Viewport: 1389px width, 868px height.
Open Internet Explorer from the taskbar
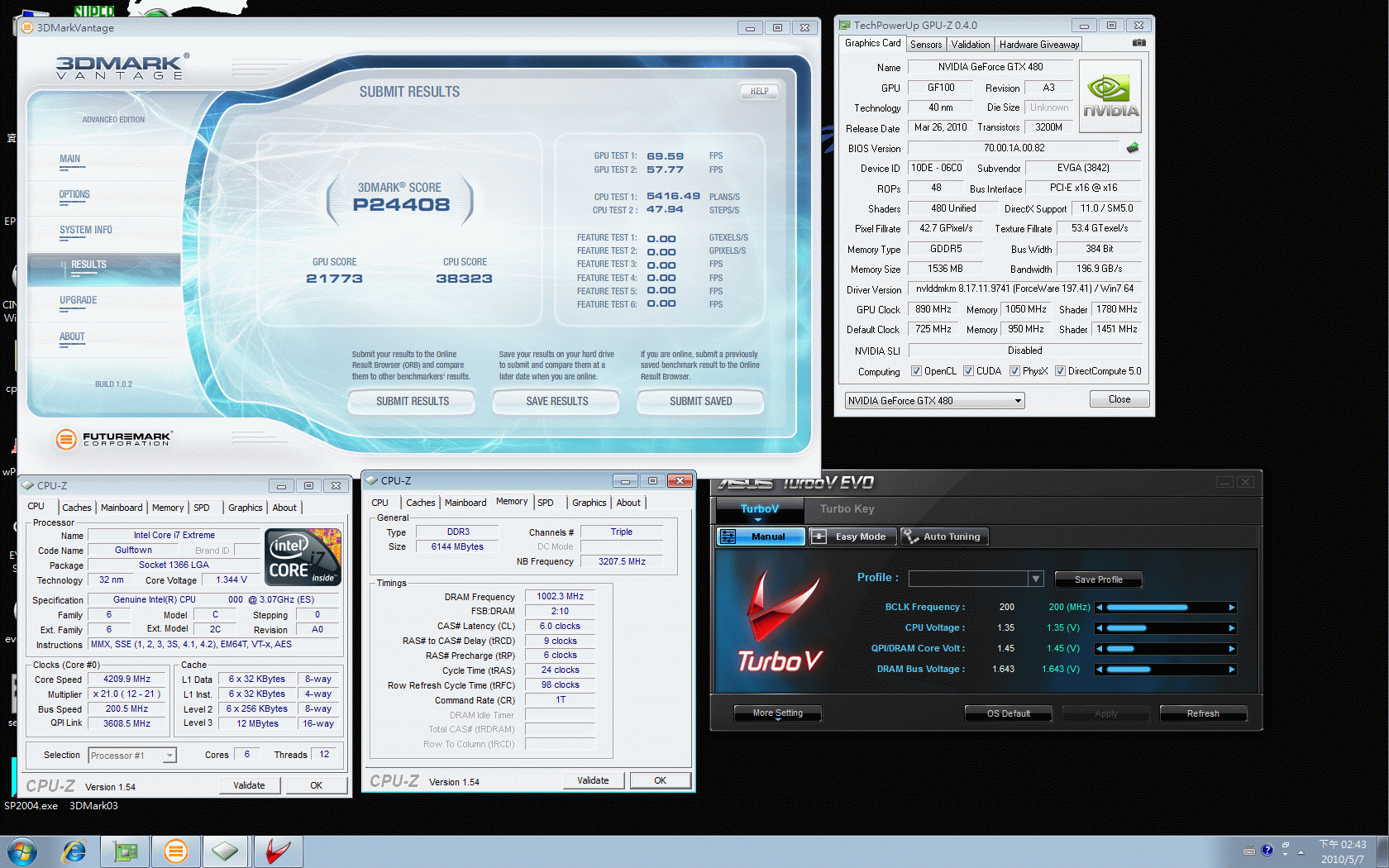(x=74, y=851)
